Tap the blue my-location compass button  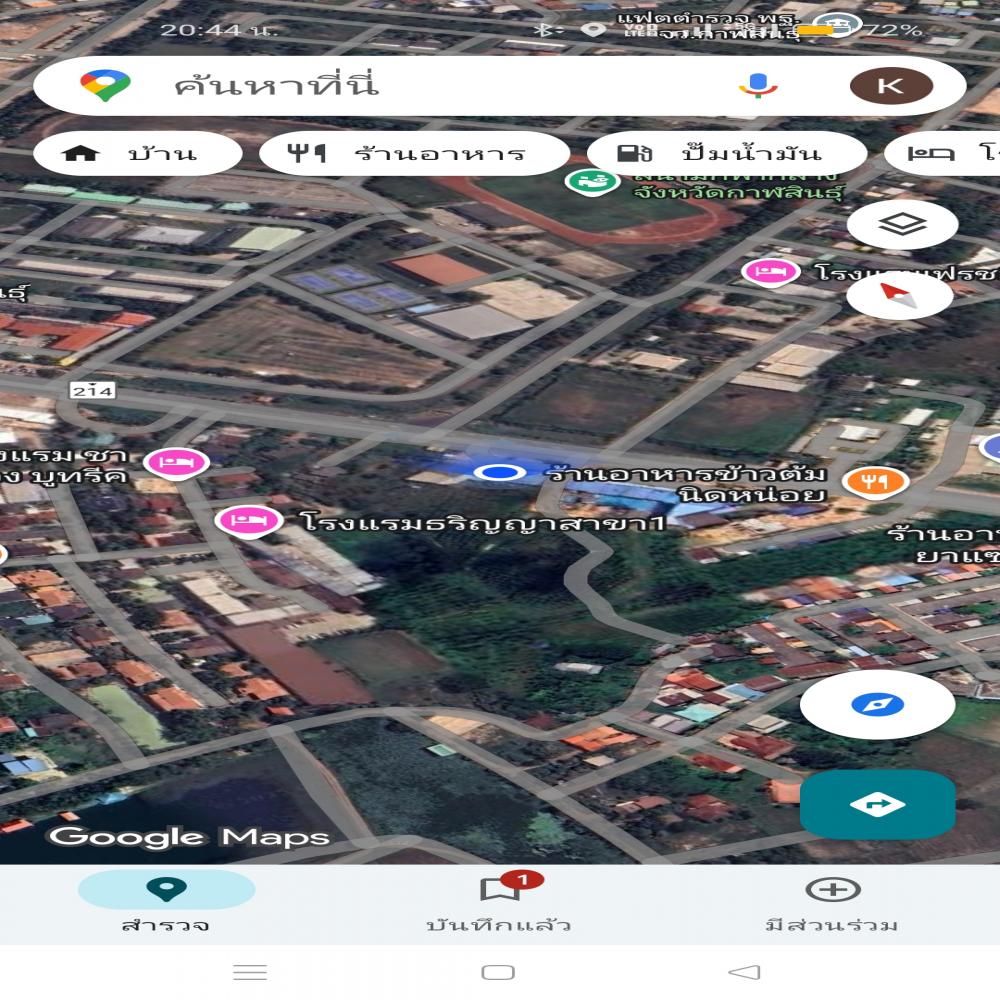pos(877,704)
